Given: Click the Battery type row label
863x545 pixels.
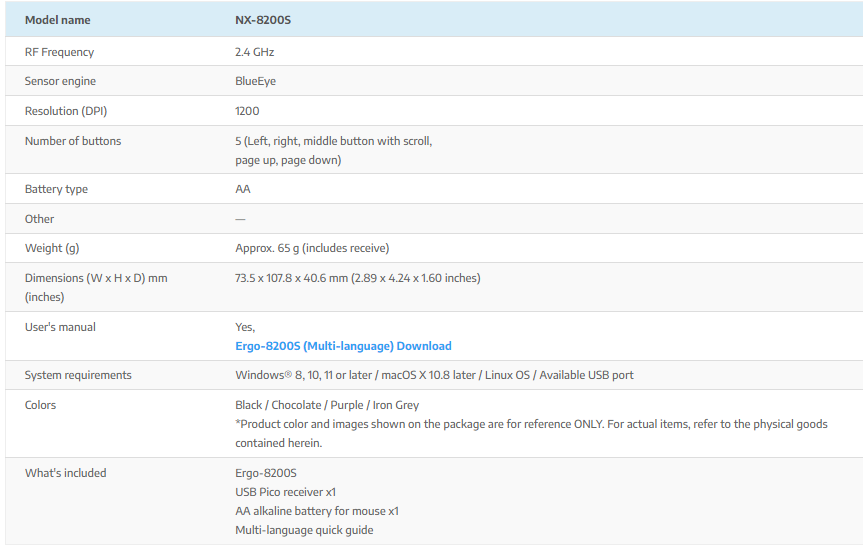Looking at the screenshot, I should tap(56, 189).
